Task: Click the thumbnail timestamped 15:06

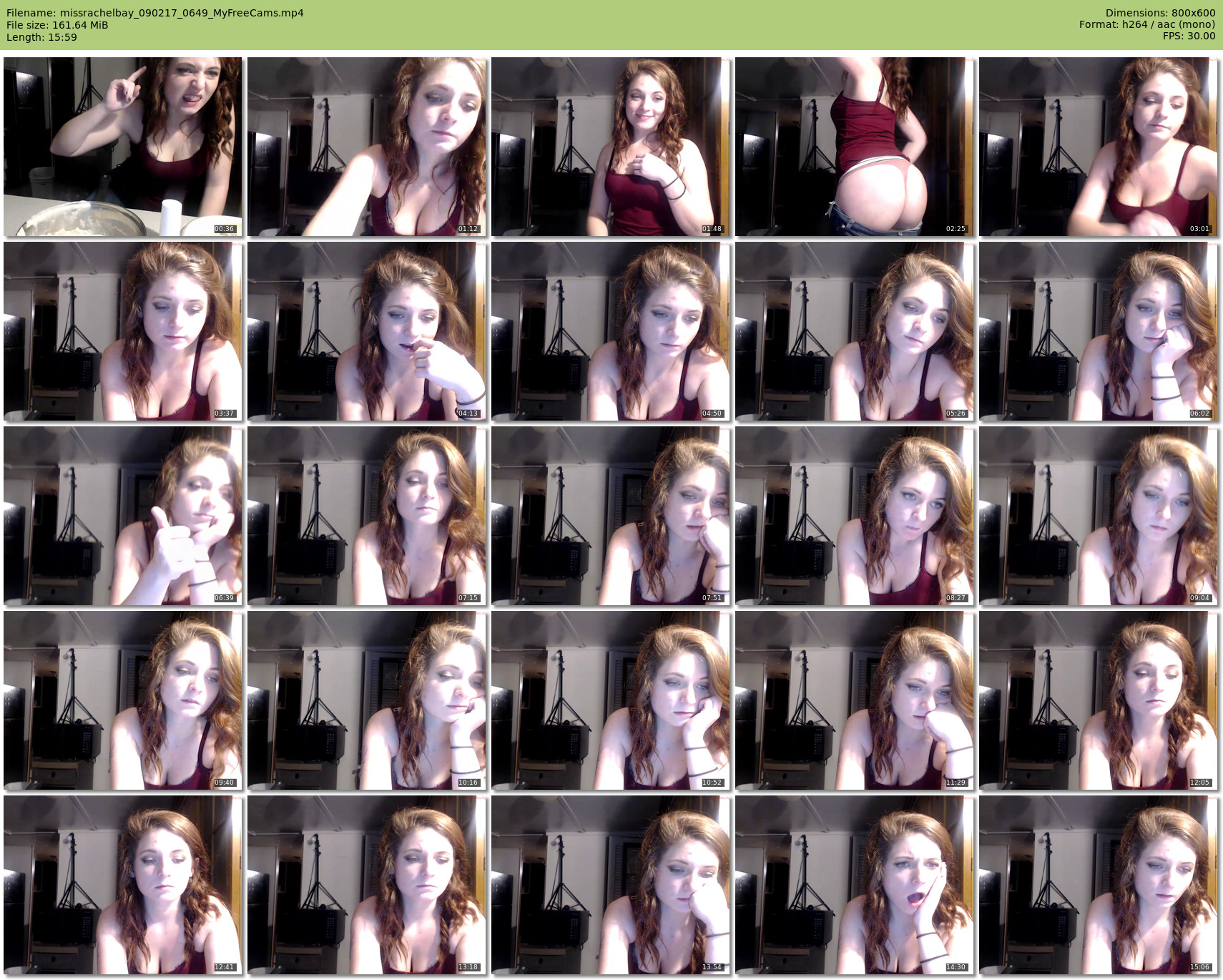Action: (x=1099, y=885)
